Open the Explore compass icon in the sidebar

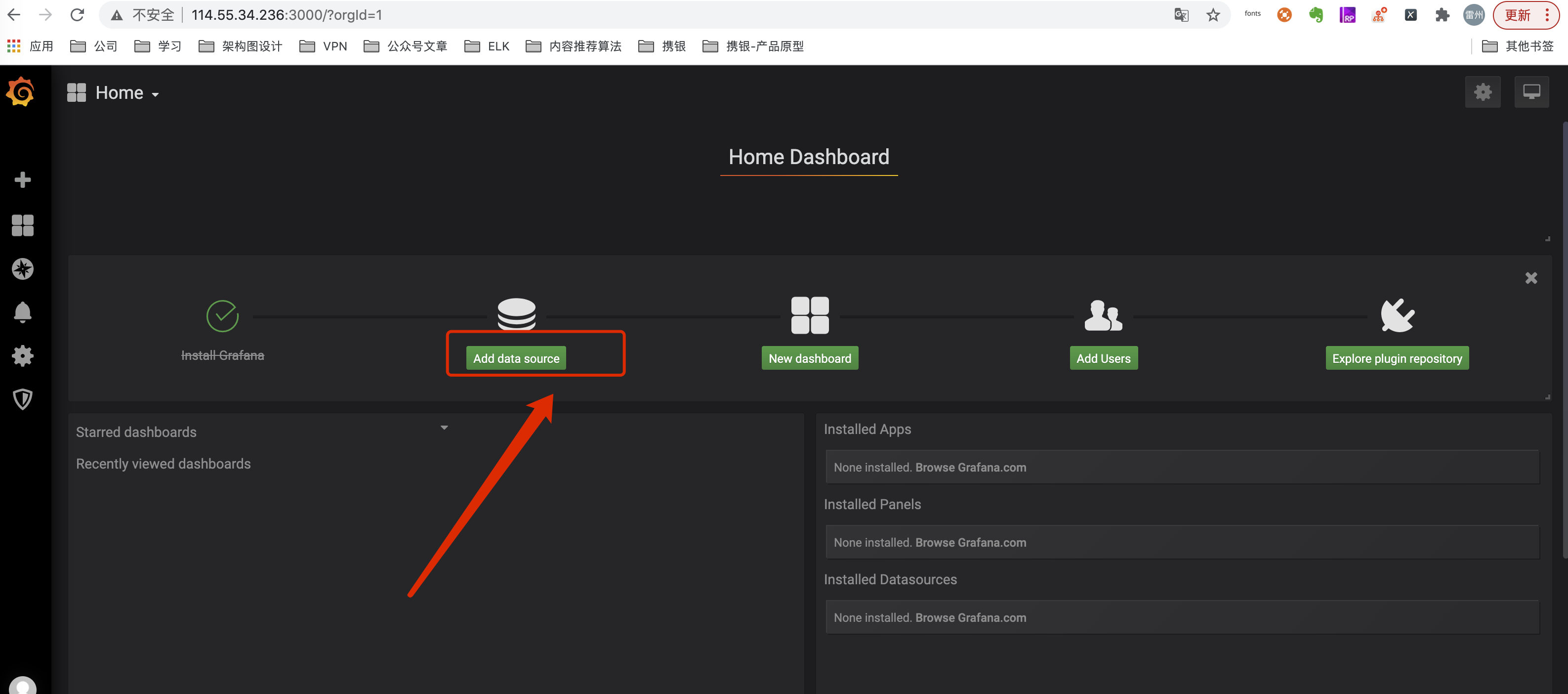point(23,269)
